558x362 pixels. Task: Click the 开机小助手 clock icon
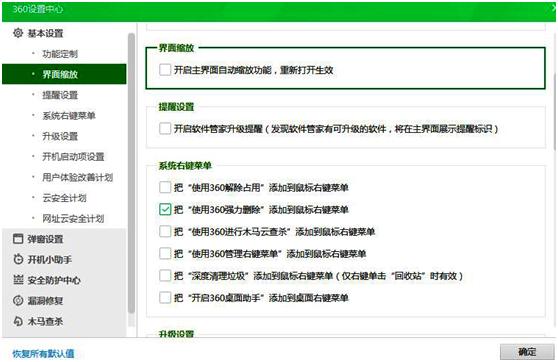pyautogui.click(x=18, y=259)
